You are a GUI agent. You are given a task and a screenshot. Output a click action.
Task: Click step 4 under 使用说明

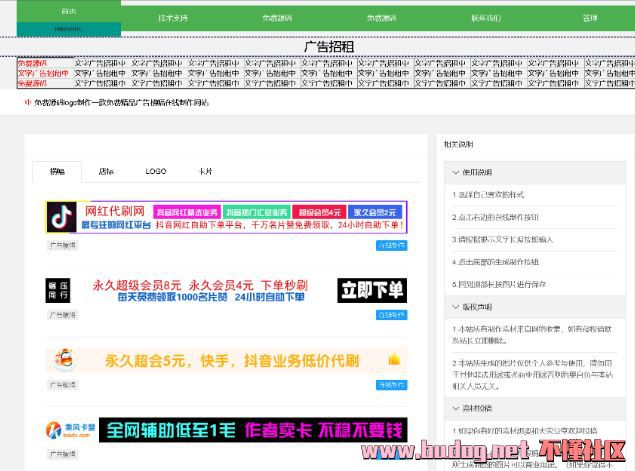click(495, 262)
